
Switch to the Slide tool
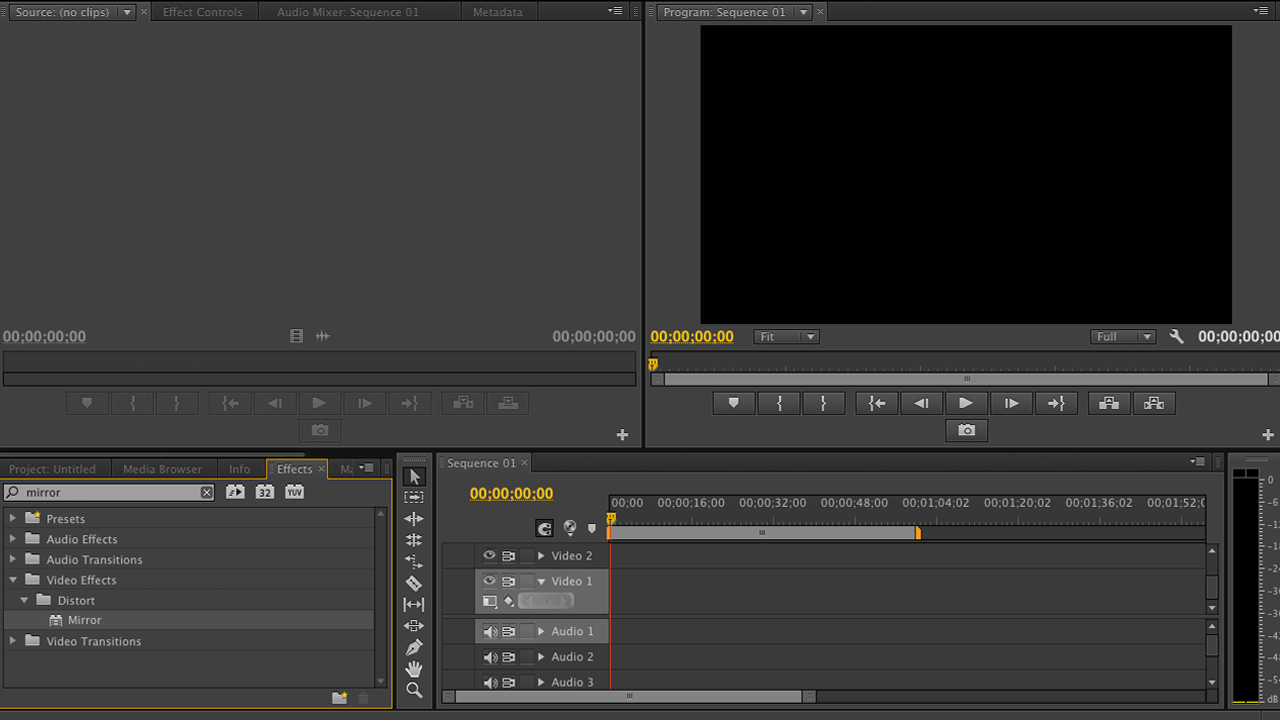click(x=414, y=626)
